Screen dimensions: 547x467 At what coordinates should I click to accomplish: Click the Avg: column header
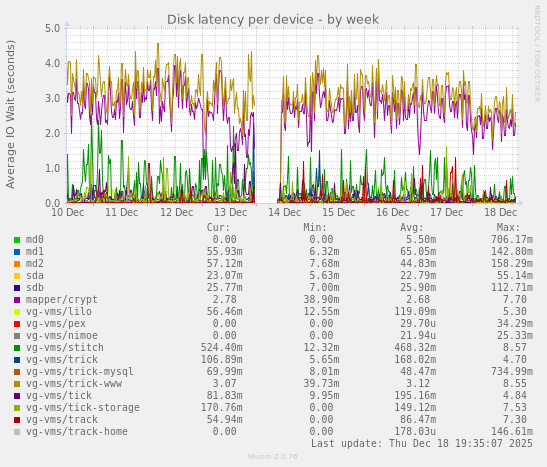pos(412,228)
